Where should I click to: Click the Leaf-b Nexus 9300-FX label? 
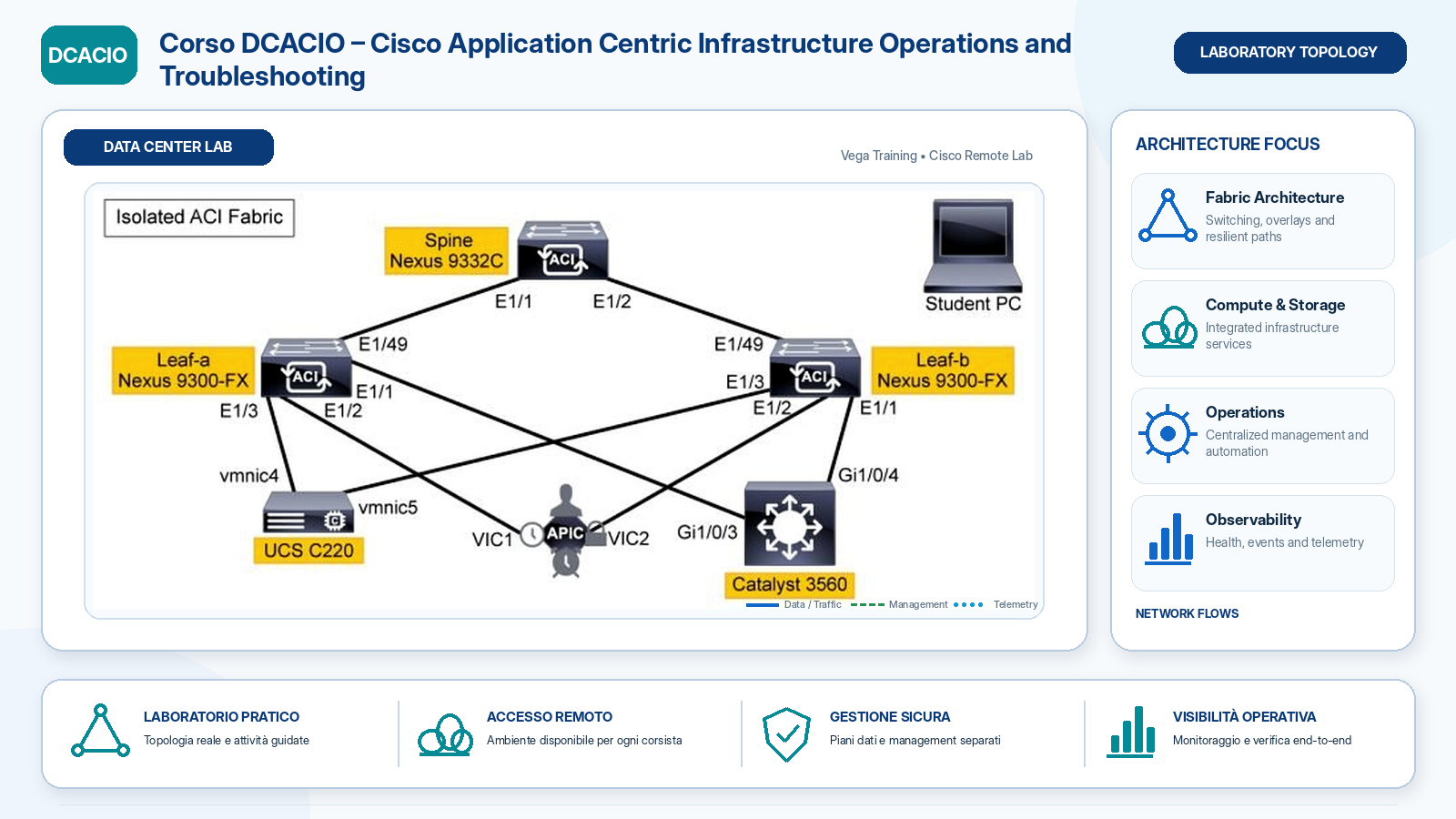coord(943,370)
